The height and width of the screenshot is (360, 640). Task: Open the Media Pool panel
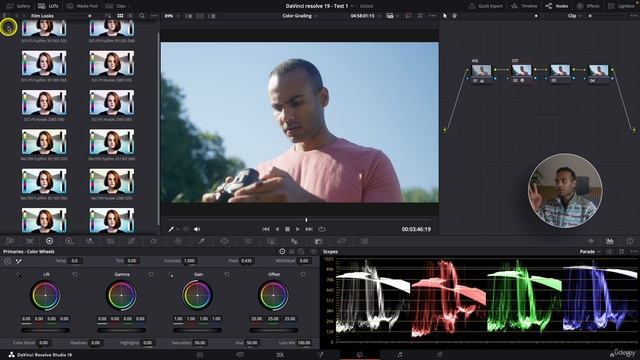click(82, 6)
